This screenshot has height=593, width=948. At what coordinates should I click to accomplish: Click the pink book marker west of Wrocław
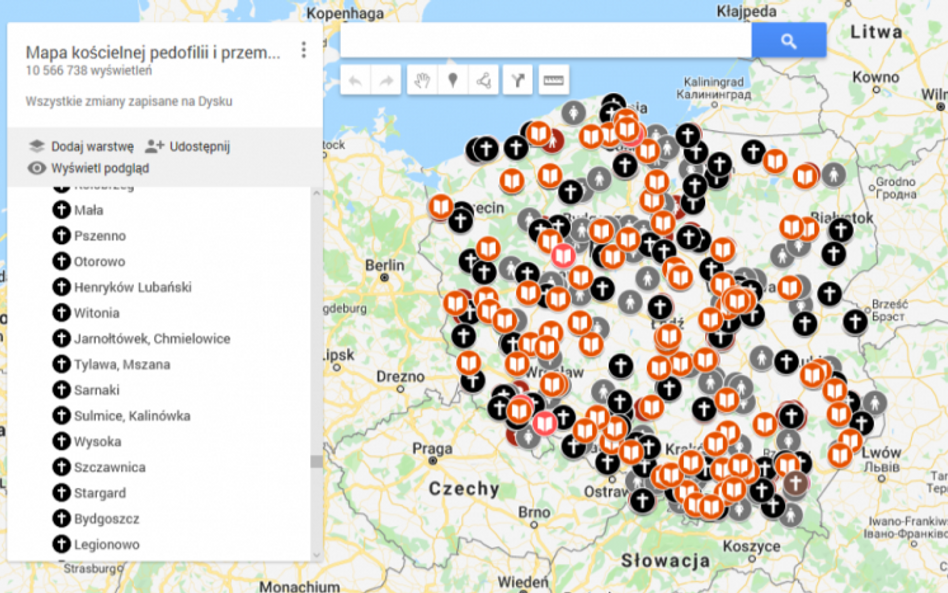[x=544, y=423]
